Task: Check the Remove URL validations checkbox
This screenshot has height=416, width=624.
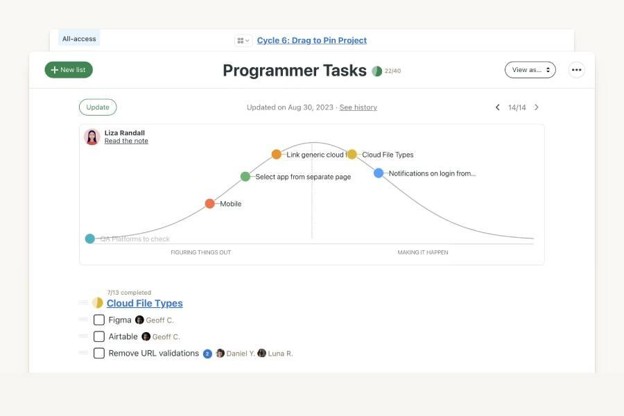Action: click(x=99, y=353)
